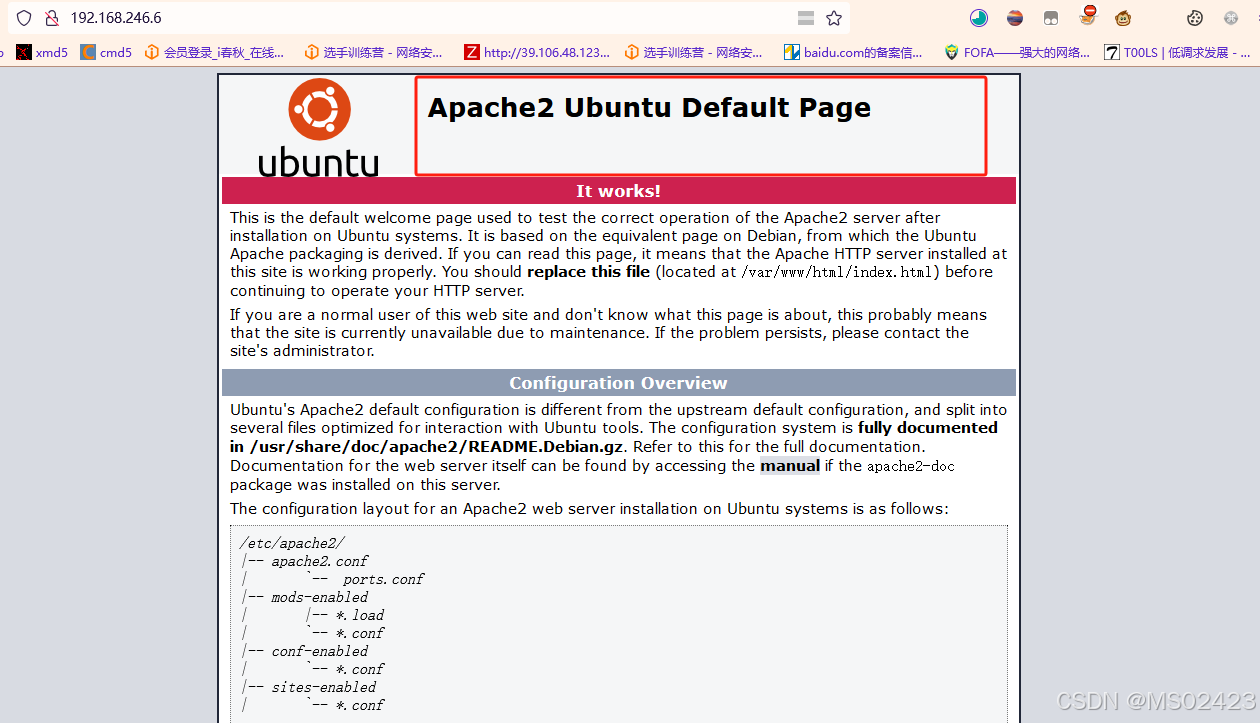Click the fox proxy icon with red badge

(x=1088, y=15)
